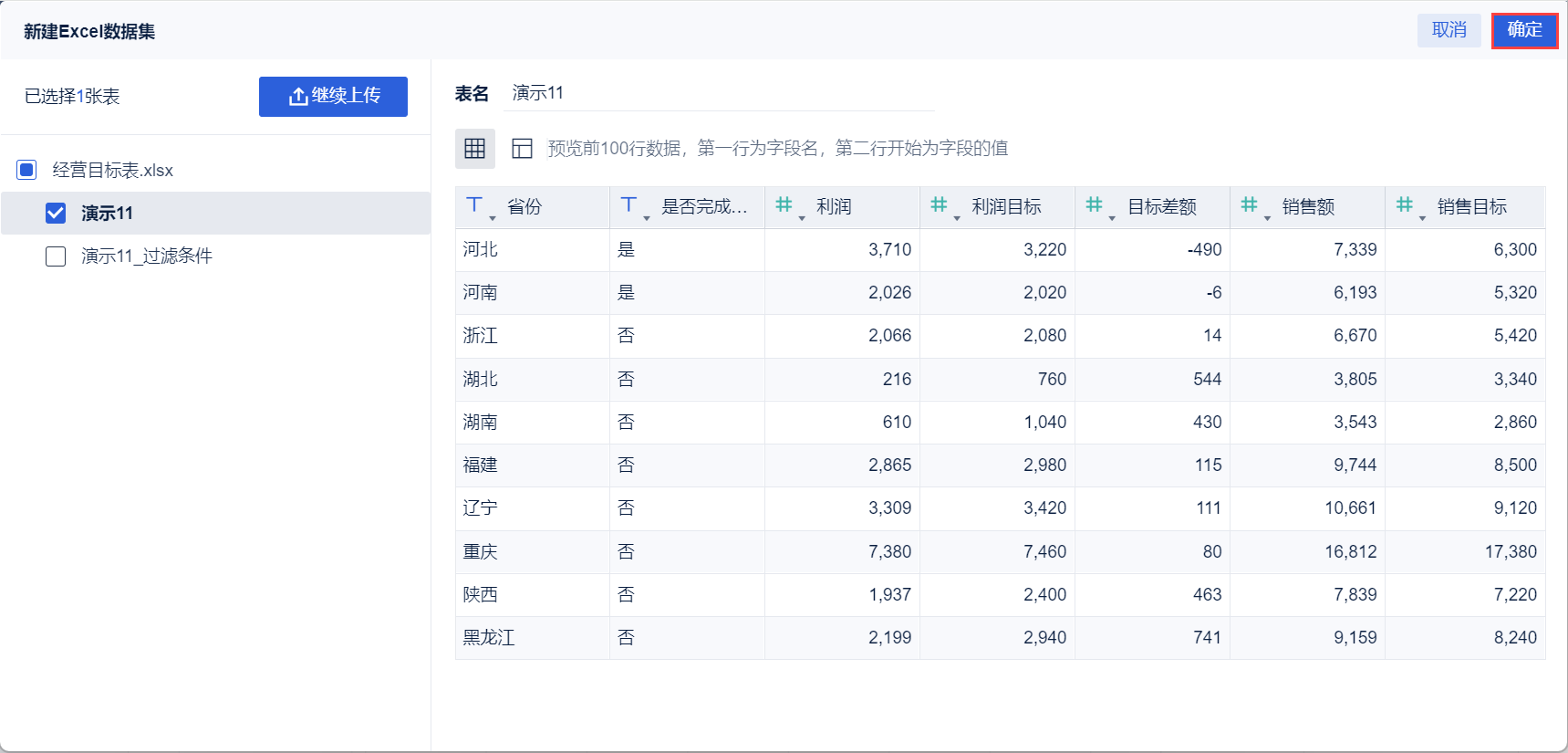Toggle the 经营目标表.xlsx file checkbox

pyautogui.click(x=26, y=170)
